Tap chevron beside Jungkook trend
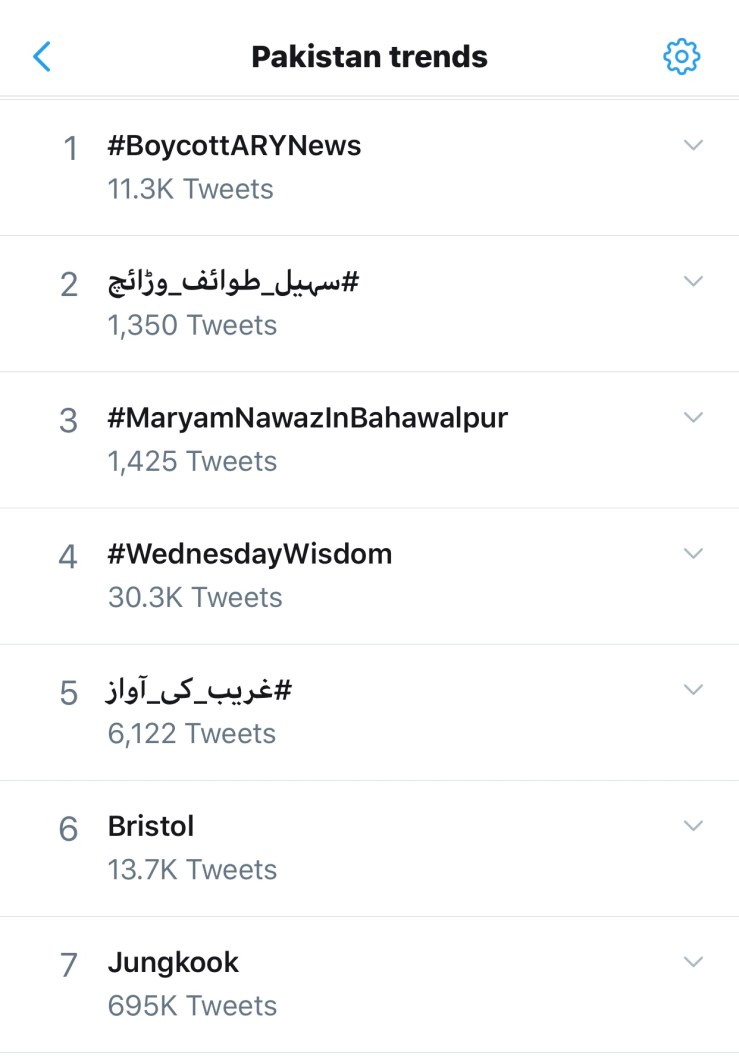This screenshot has width=739, height=1057. (x=693, y=961)
